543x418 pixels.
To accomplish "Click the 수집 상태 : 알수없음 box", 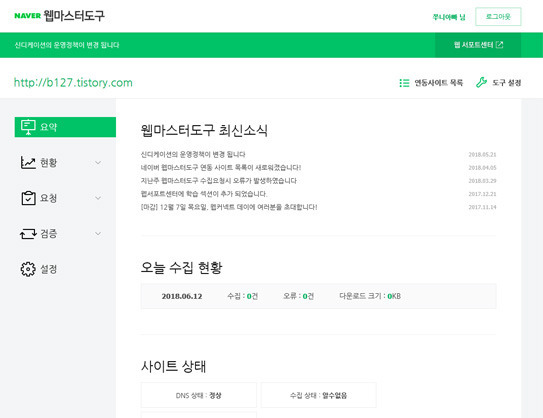I will coord(319,395).
